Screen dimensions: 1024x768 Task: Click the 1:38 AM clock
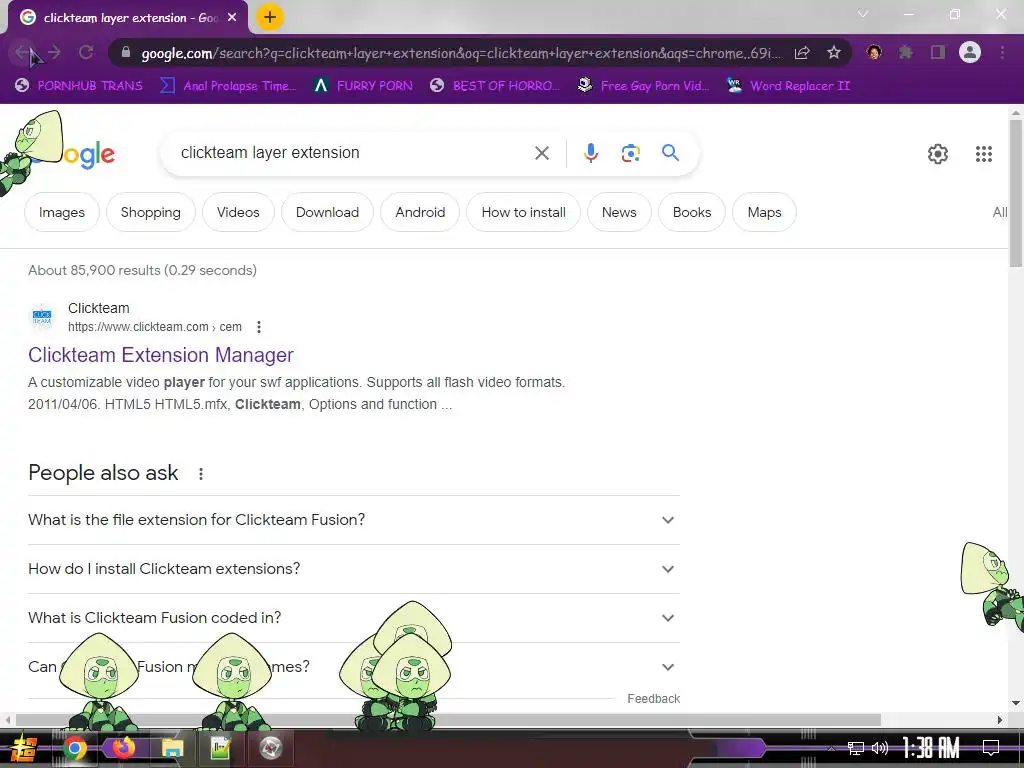pos(931,748)
